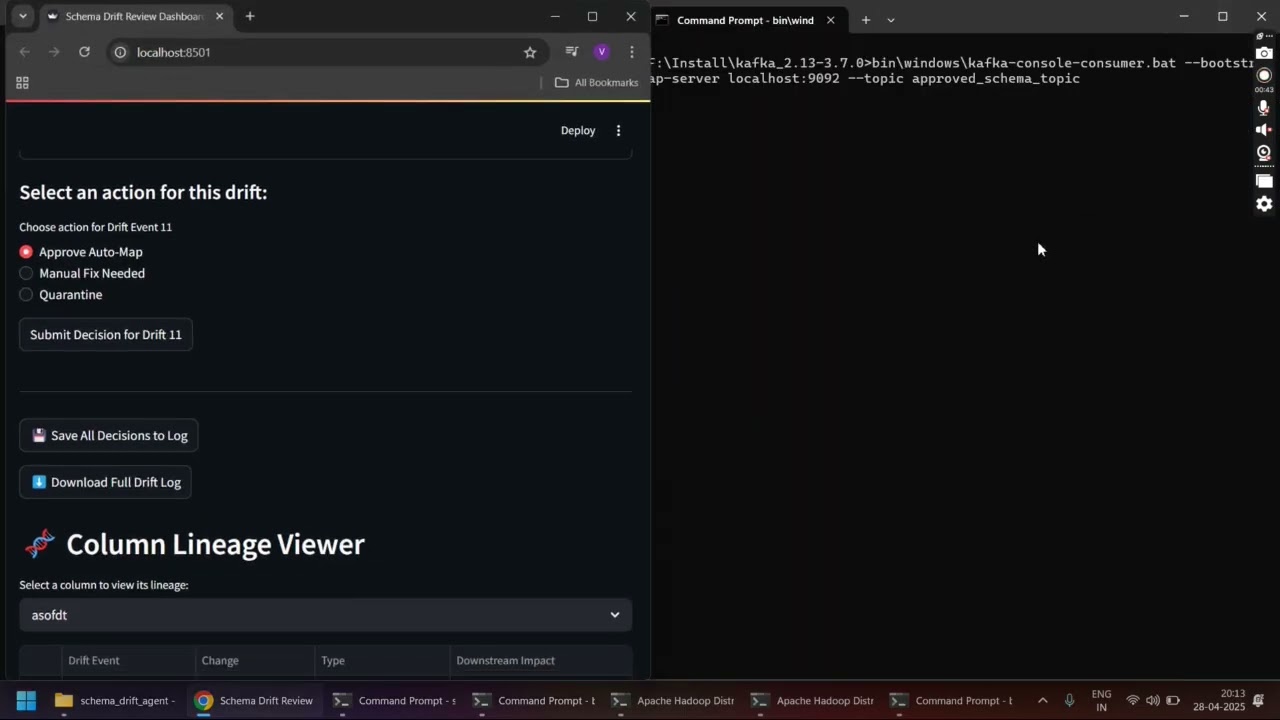Open the Chrome tab search dropdown
1280x720 pixels.
[x=22, y=16]
